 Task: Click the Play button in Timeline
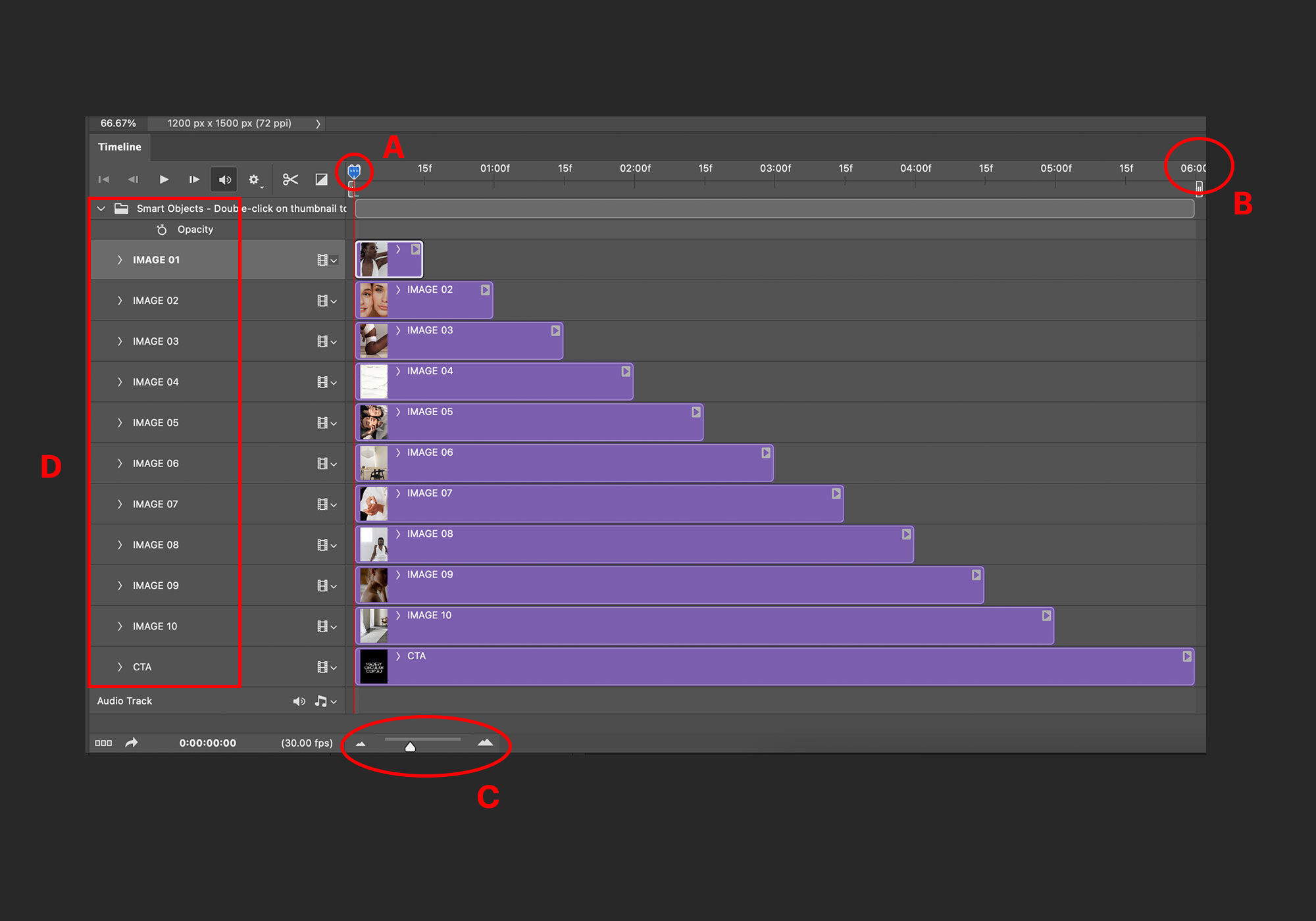click(x=164, y=180)
